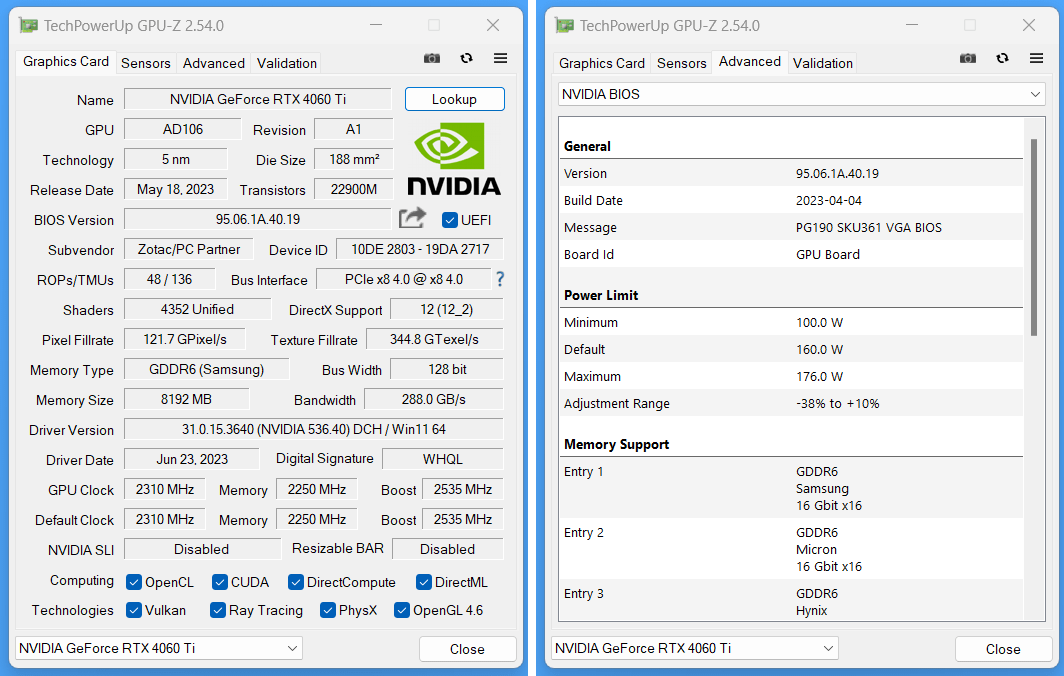1064x676 pixels.
Task: Click the Board Id GPU Board value
Action: point(828,254)
